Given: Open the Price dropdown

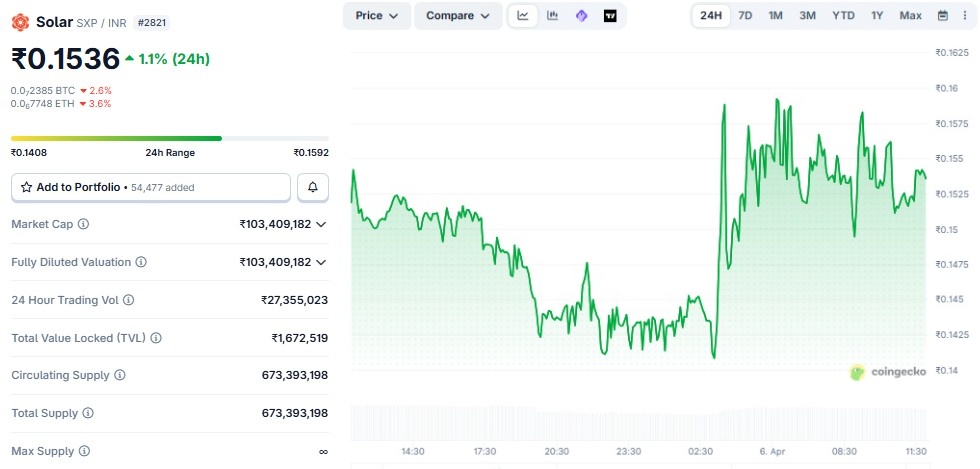Looking at the screenshot, I should 376,16.
